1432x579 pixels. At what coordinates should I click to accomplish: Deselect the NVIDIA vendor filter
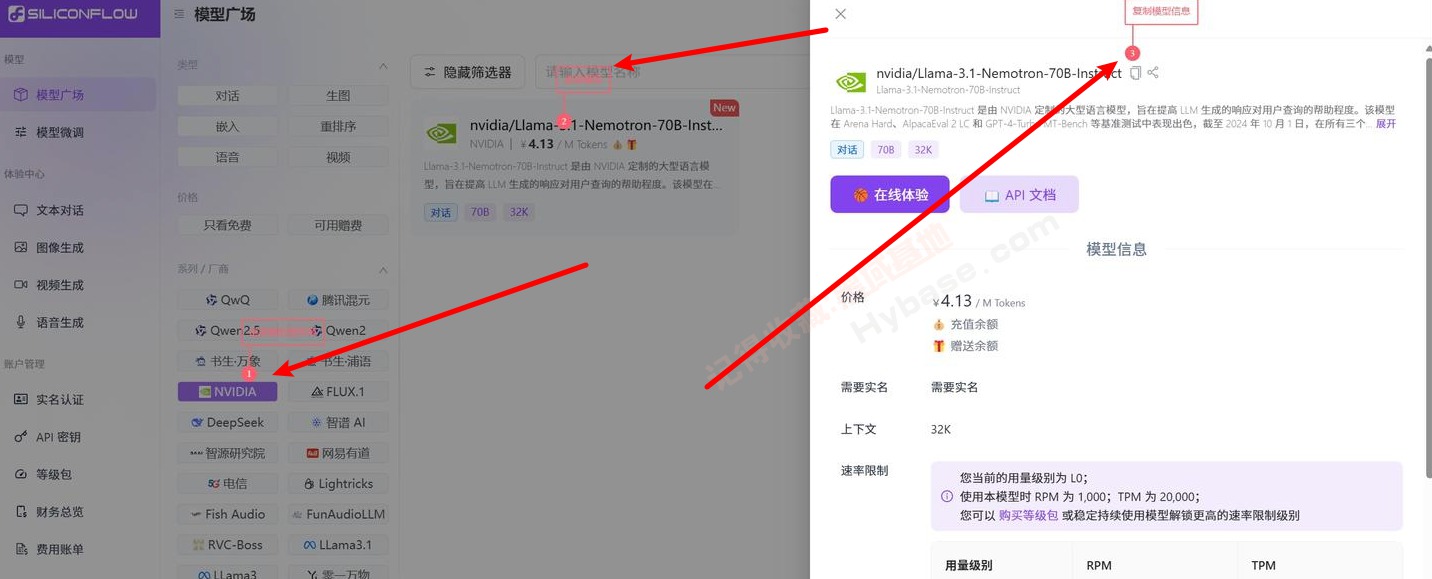227,392
